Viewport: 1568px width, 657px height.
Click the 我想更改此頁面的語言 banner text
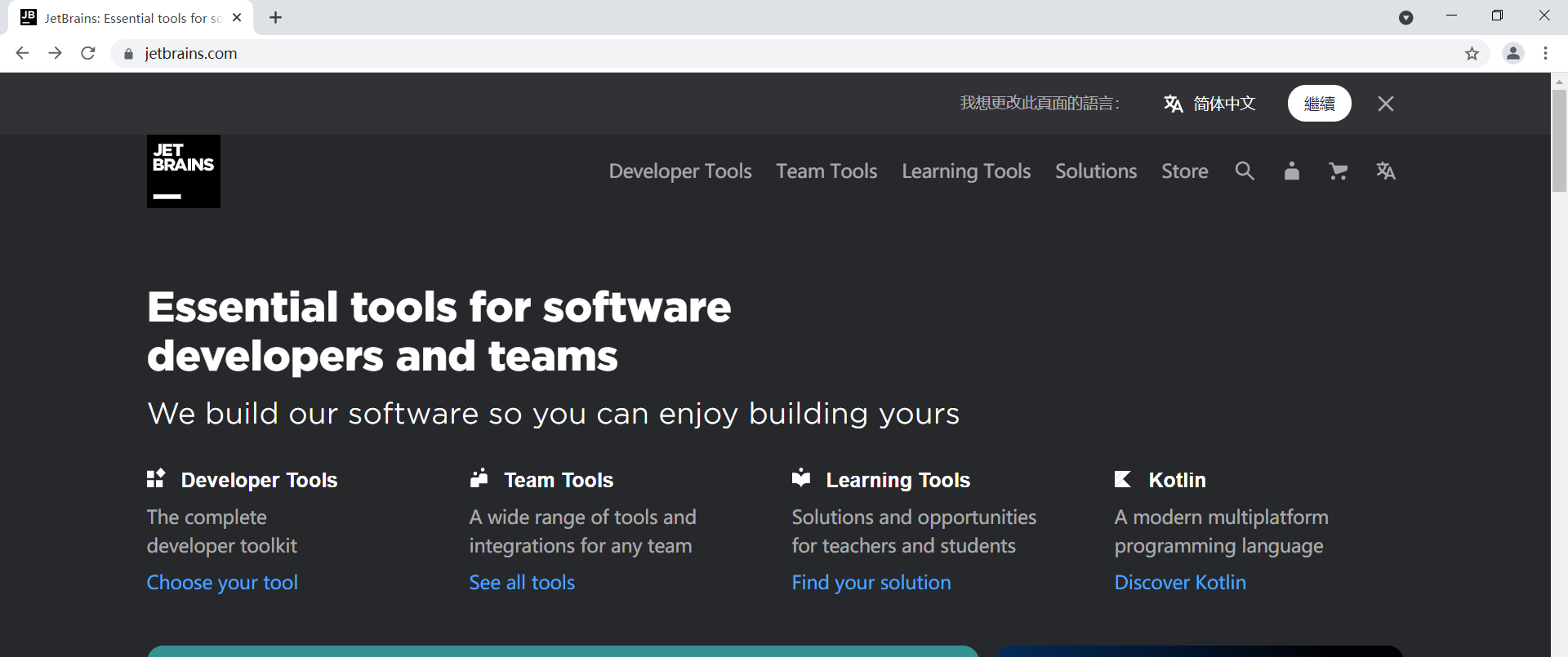point(1040,104)
